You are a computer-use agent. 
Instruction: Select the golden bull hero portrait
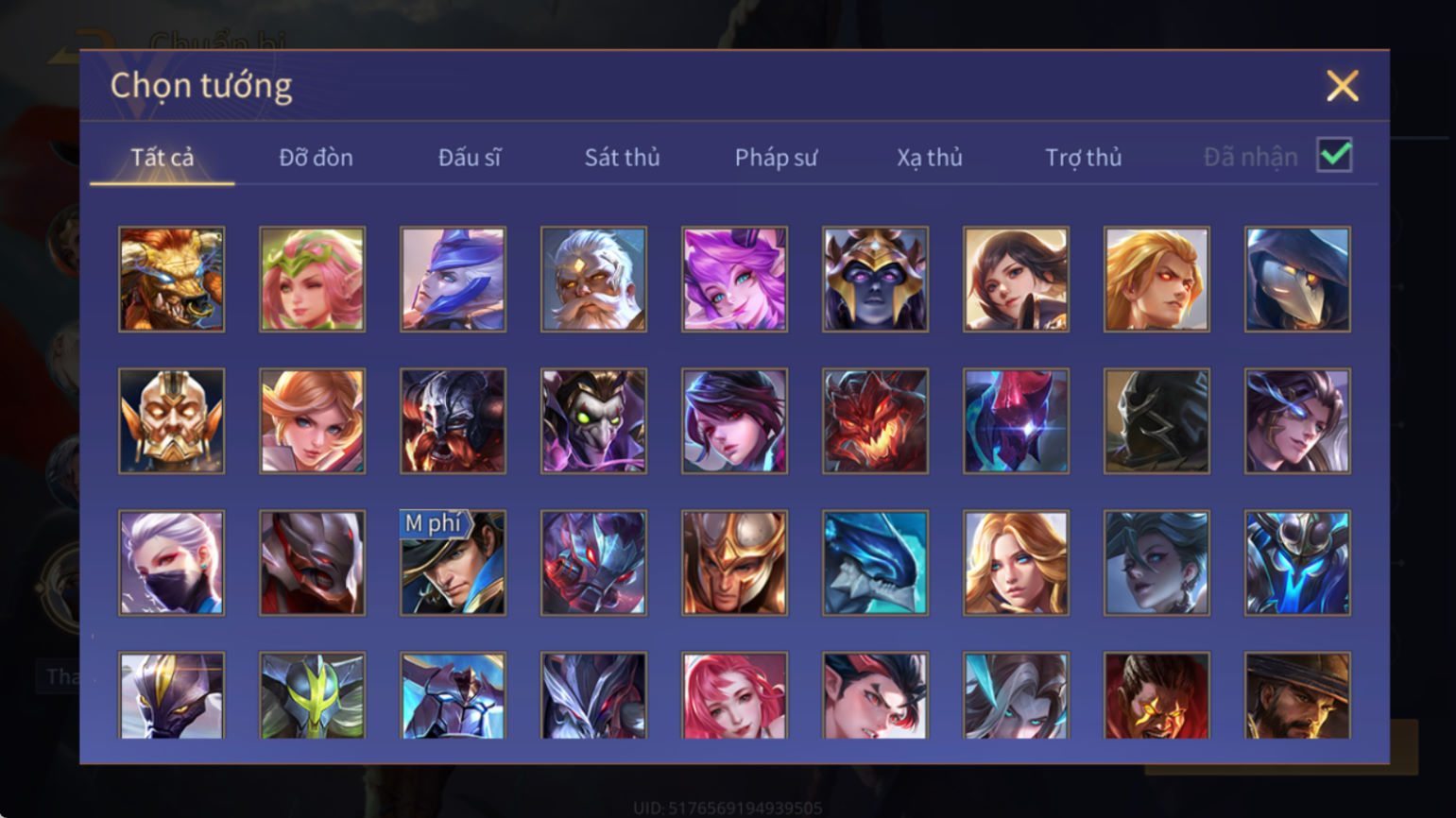pyautogui.click(x=171, y=280)
